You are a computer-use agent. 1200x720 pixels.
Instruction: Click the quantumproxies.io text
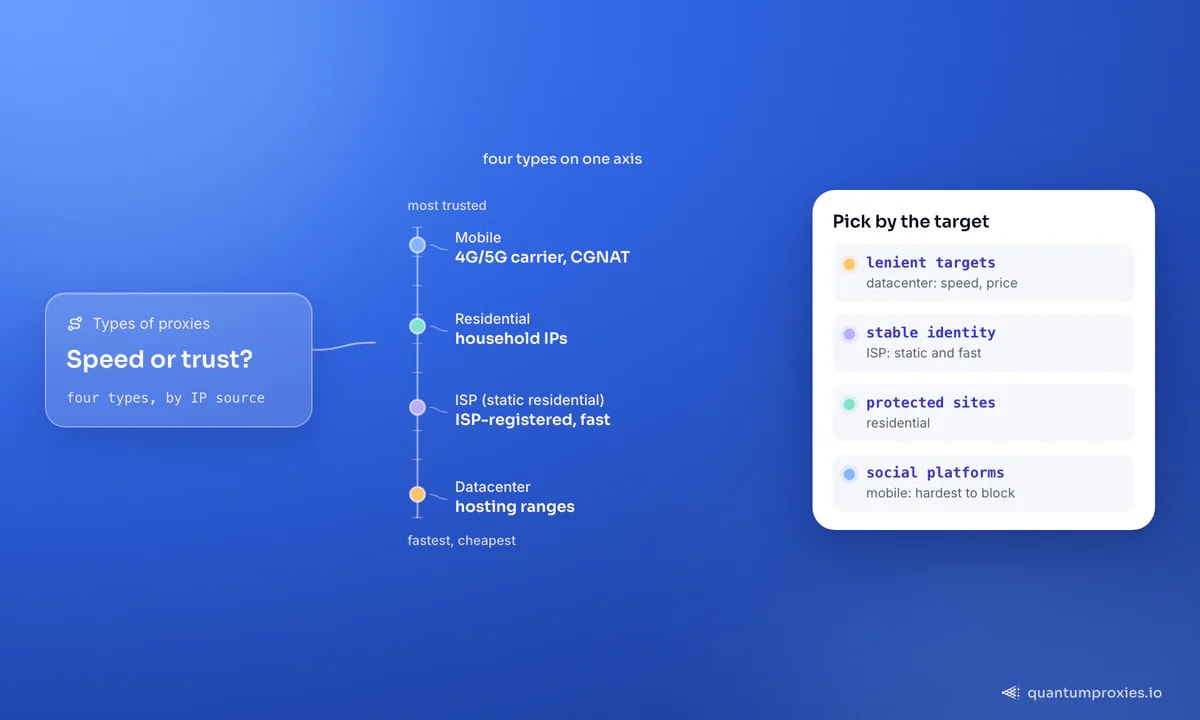(1095, 692)
